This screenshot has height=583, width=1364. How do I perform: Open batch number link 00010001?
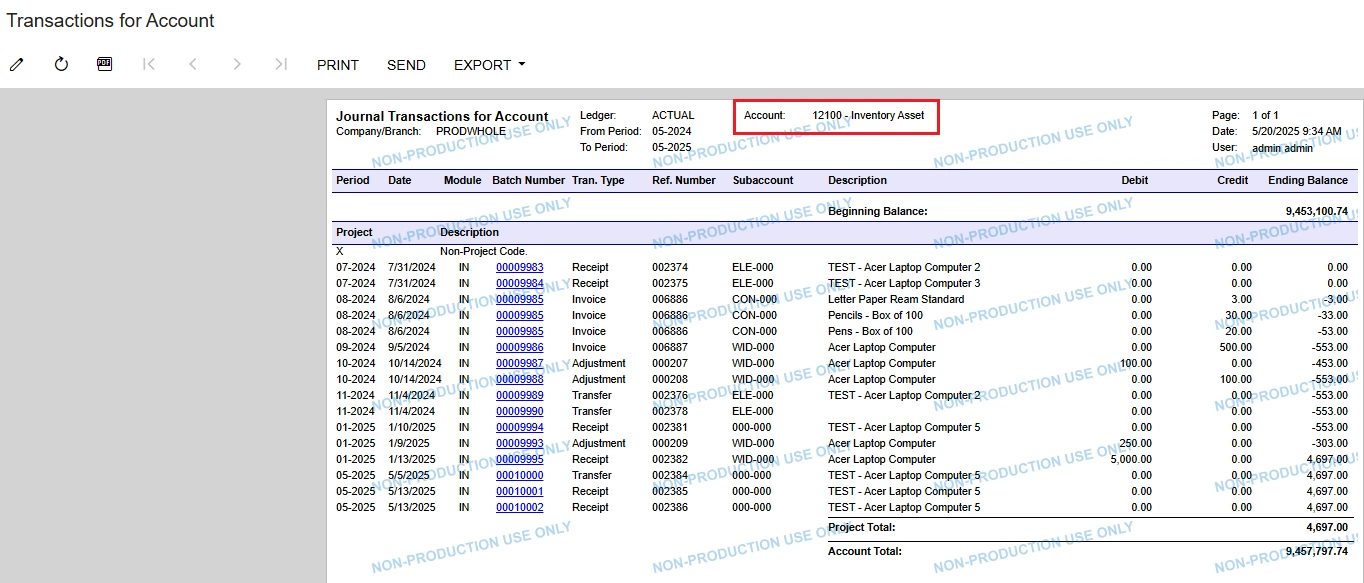(x=520, y=491)
